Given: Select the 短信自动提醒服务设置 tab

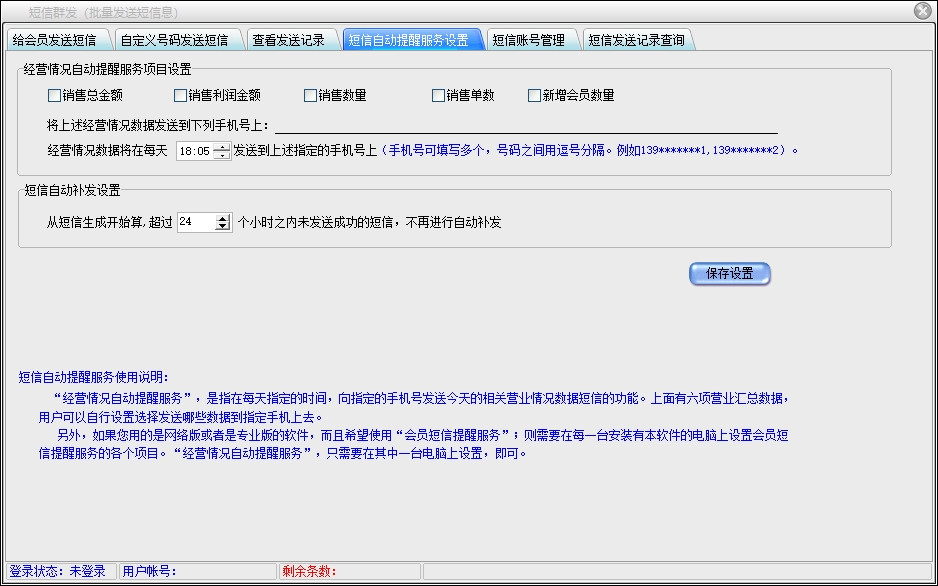Looking at the screenshot, I should pyautogui.click(x=408, y=41).
